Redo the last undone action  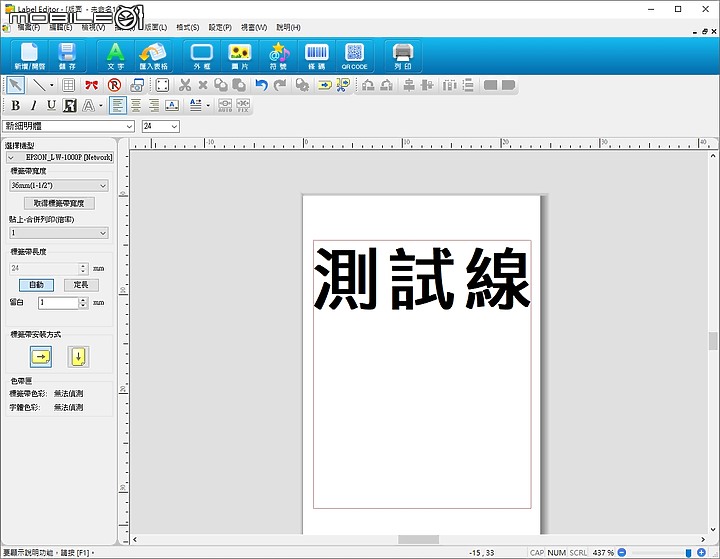280,85
